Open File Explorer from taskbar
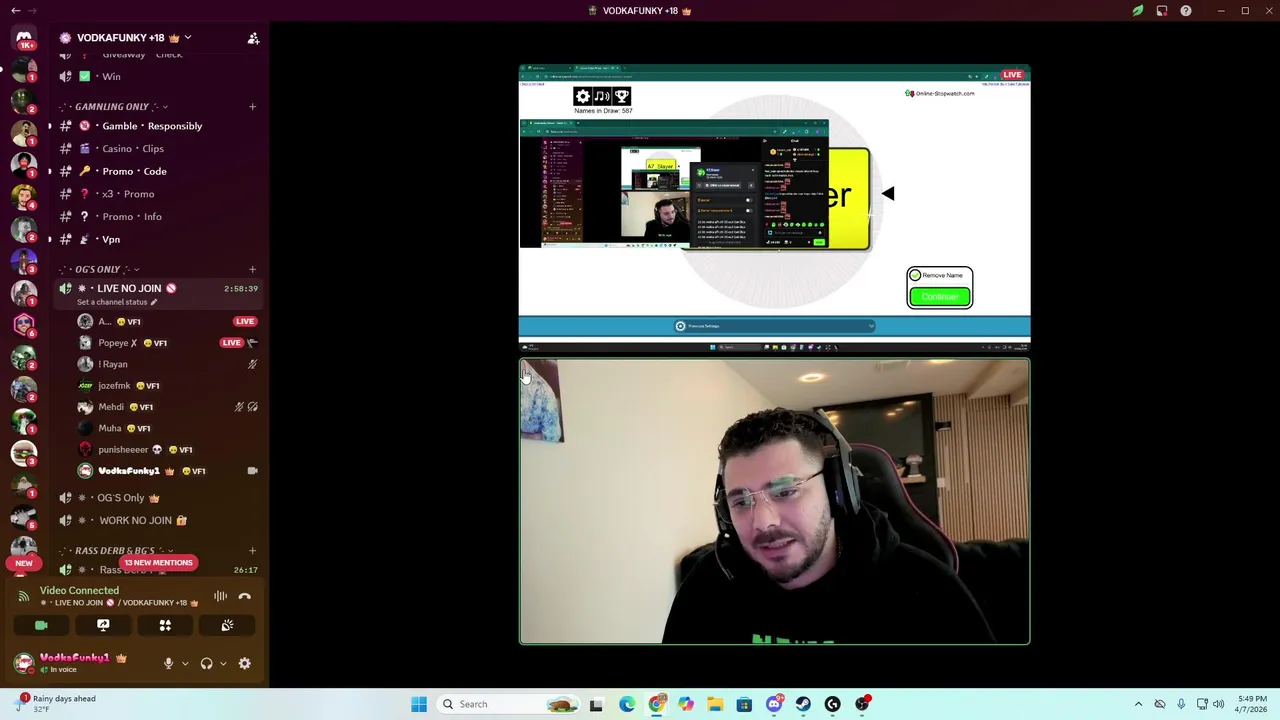The height and width of the screenshot is (720, 1280). click(x=715, y=704)
